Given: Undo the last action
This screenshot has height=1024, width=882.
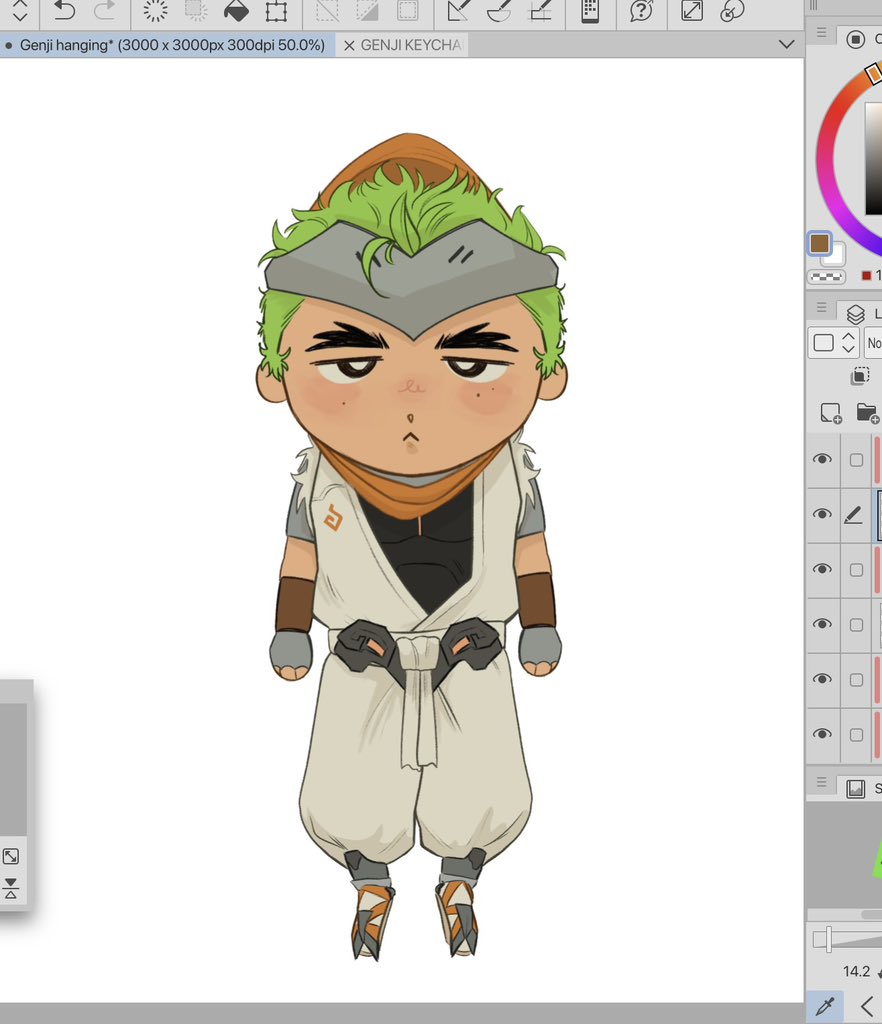Looking at the screenshot, I should [64, 11].
